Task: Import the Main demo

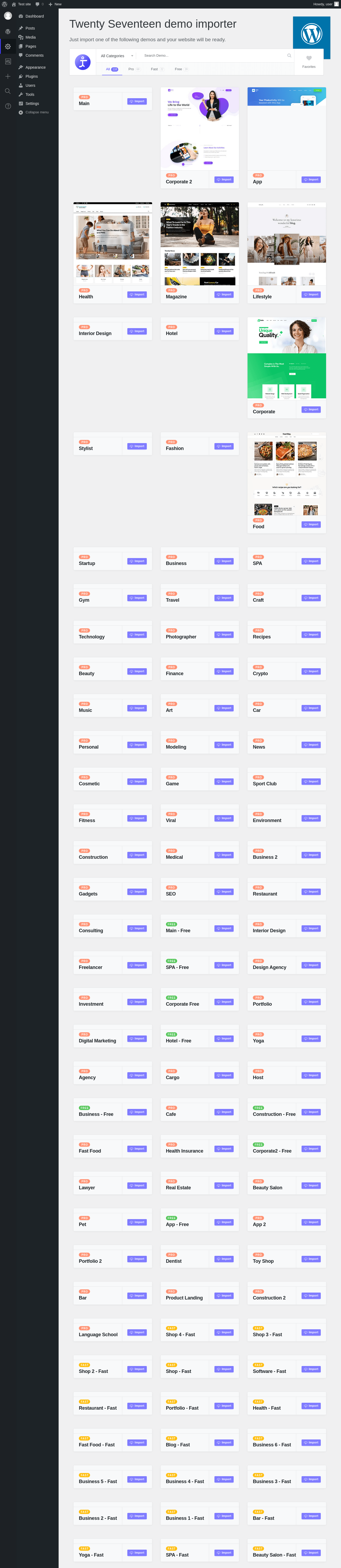Action: click(137, 101)
